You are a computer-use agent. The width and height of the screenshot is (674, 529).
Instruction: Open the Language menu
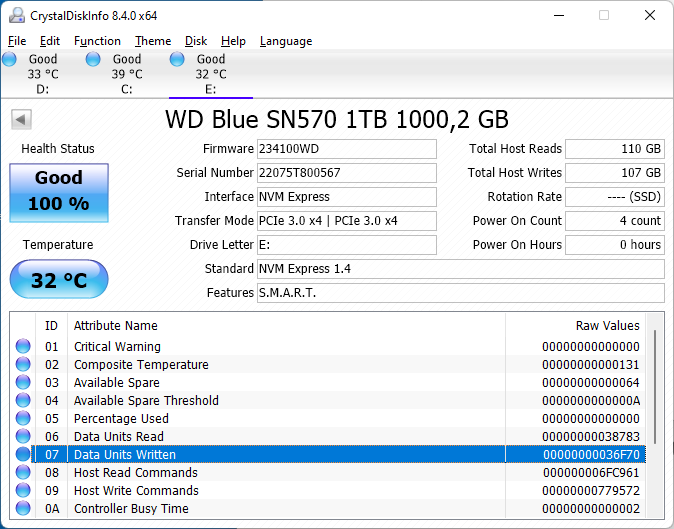(286, 41)
